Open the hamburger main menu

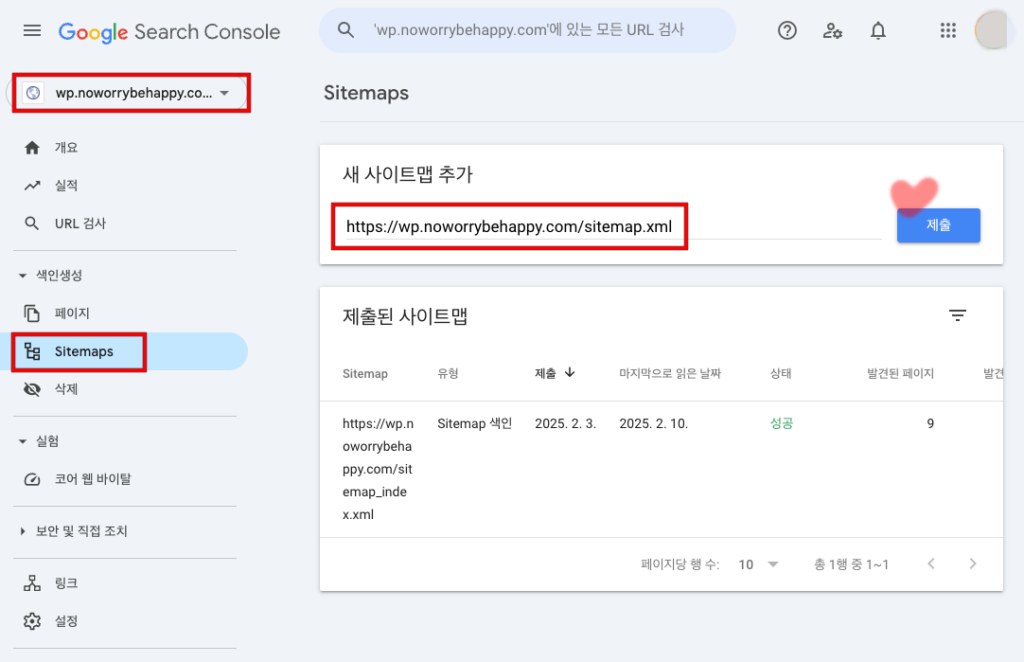pos(32,31)
